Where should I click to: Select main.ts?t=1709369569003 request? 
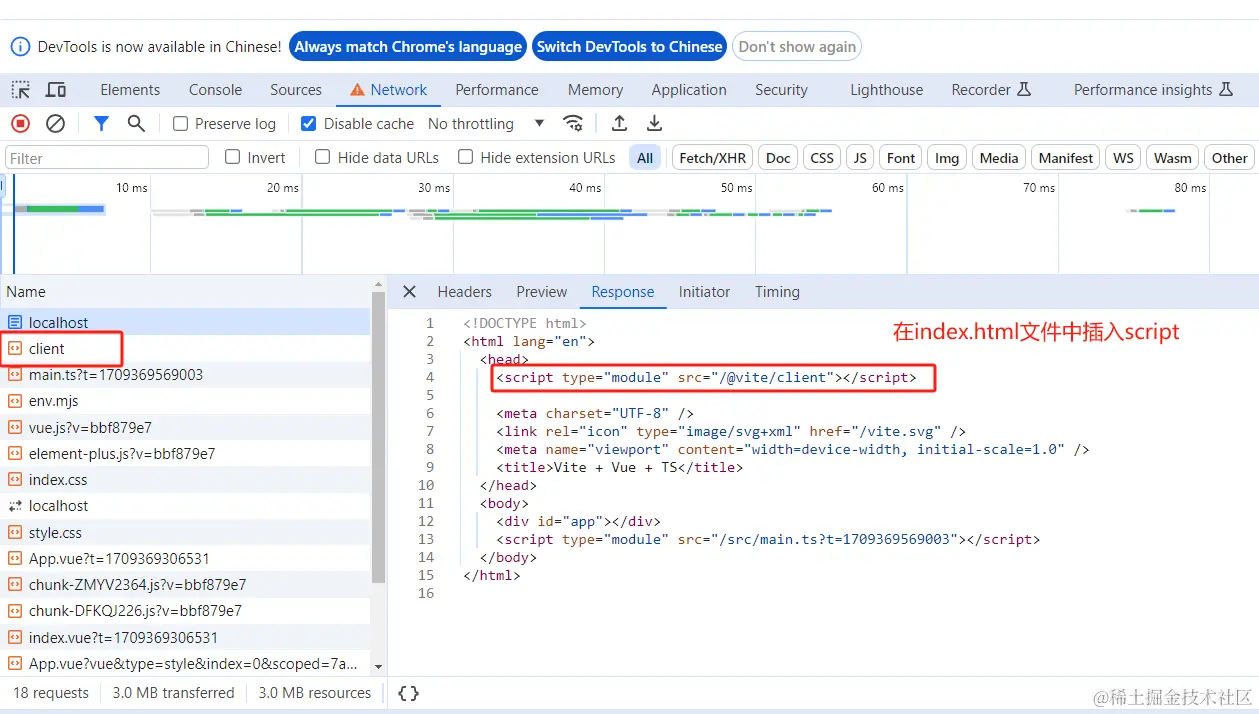pyautogui.click(x=185, y=375)
